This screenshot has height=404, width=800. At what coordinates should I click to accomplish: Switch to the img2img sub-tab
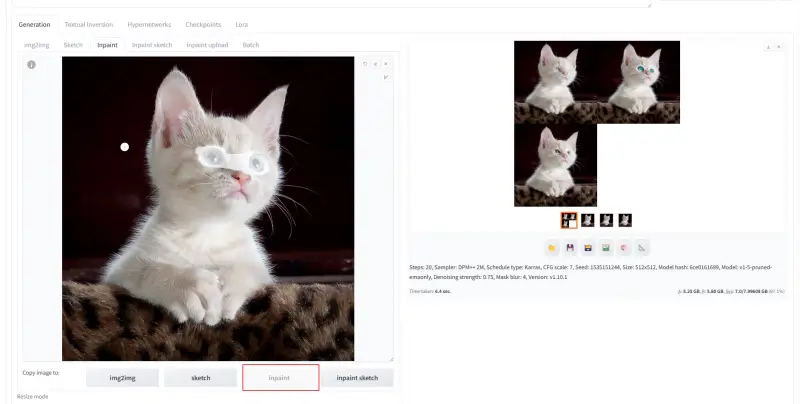pyautogui.click(x=37, y=45)
